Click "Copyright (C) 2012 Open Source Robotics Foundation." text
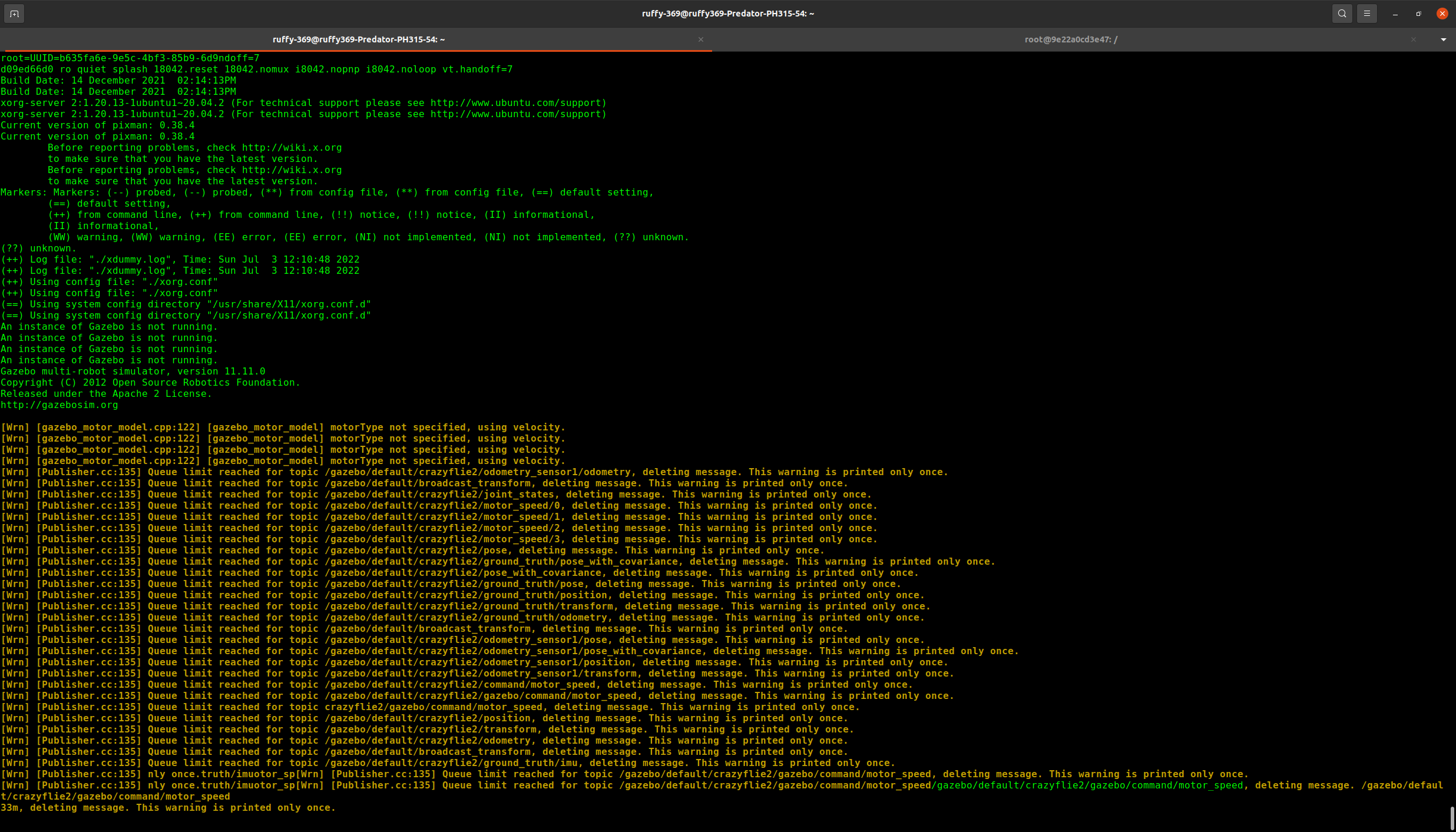This screenshot has height=832, width=1456. pyautogui.click(x=150, y=383)
